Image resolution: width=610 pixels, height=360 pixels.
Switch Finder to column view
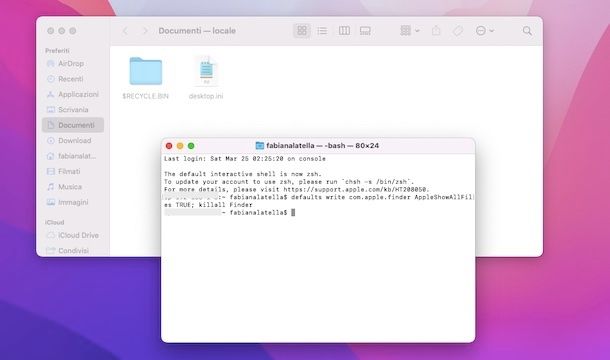click(x=344, y=31)
